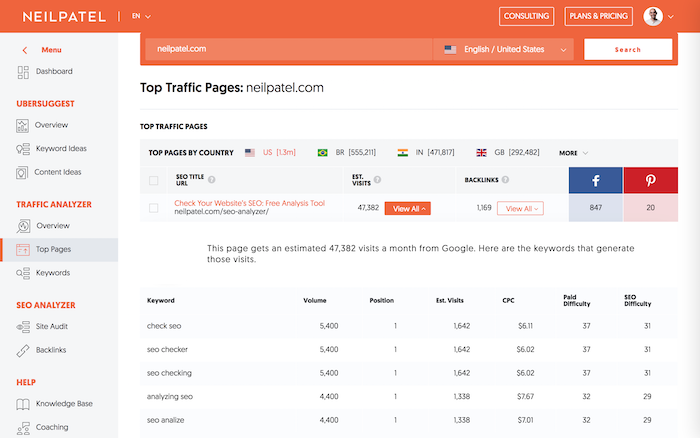Click the Position column header
Image resolution: width=700 pixels, height=438 pixels.
(x=382, y=300)
